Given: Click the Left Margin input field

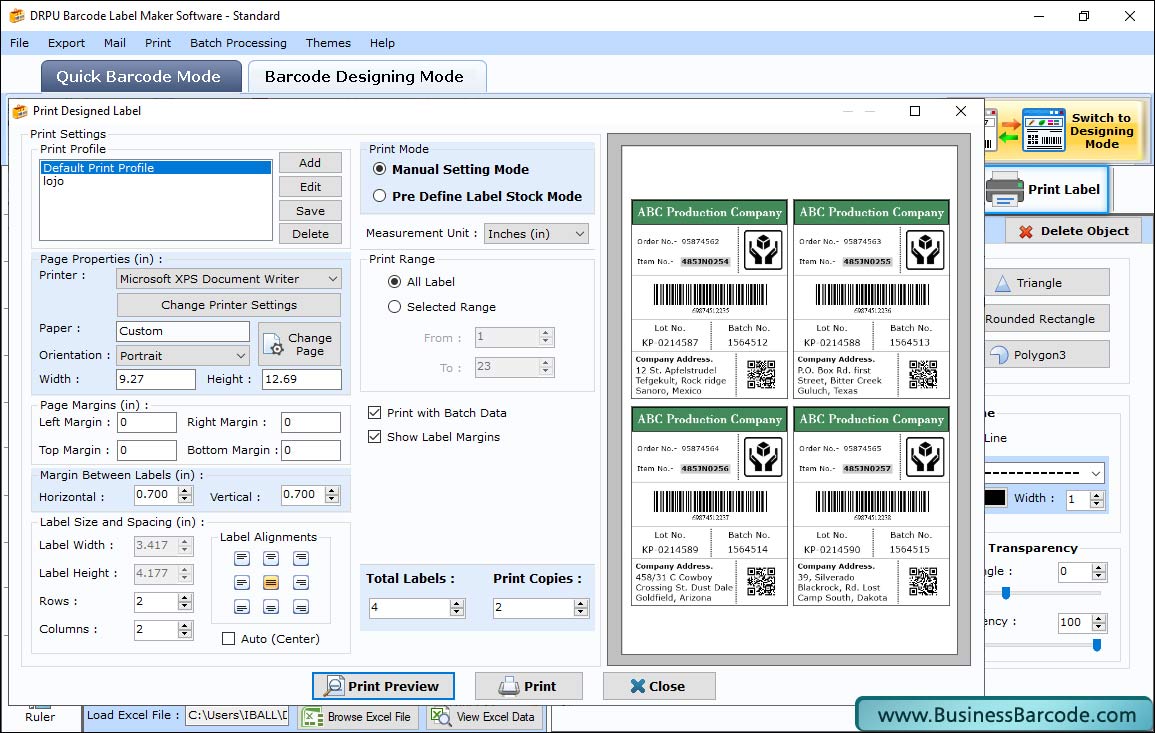Looking at the screenshot, I should point(147,422).
